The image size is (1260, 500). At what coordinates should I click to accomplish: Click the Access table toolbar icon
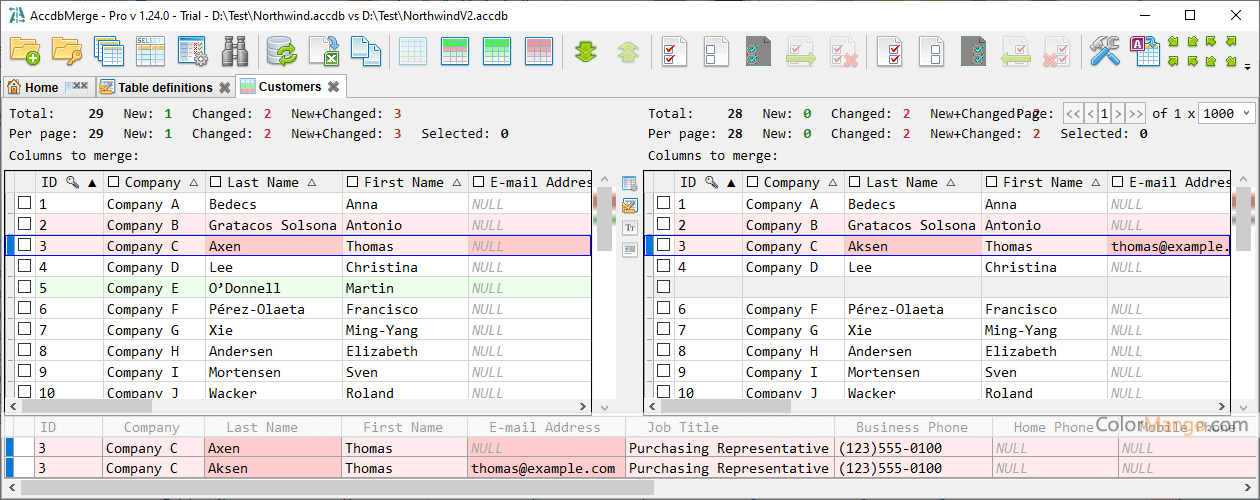tap(1146, 50)
